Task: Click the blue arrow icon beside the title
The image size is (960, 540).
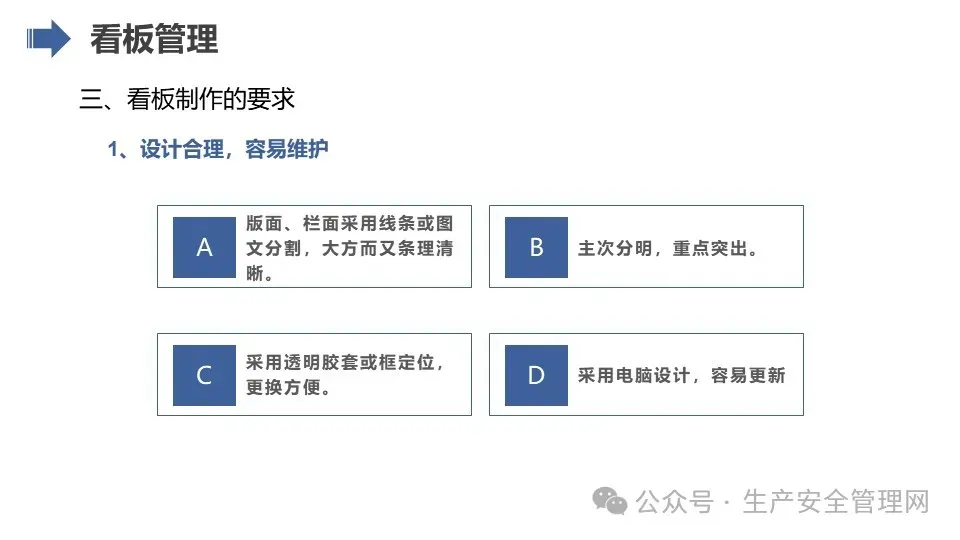Action: [x=48, y=39]
